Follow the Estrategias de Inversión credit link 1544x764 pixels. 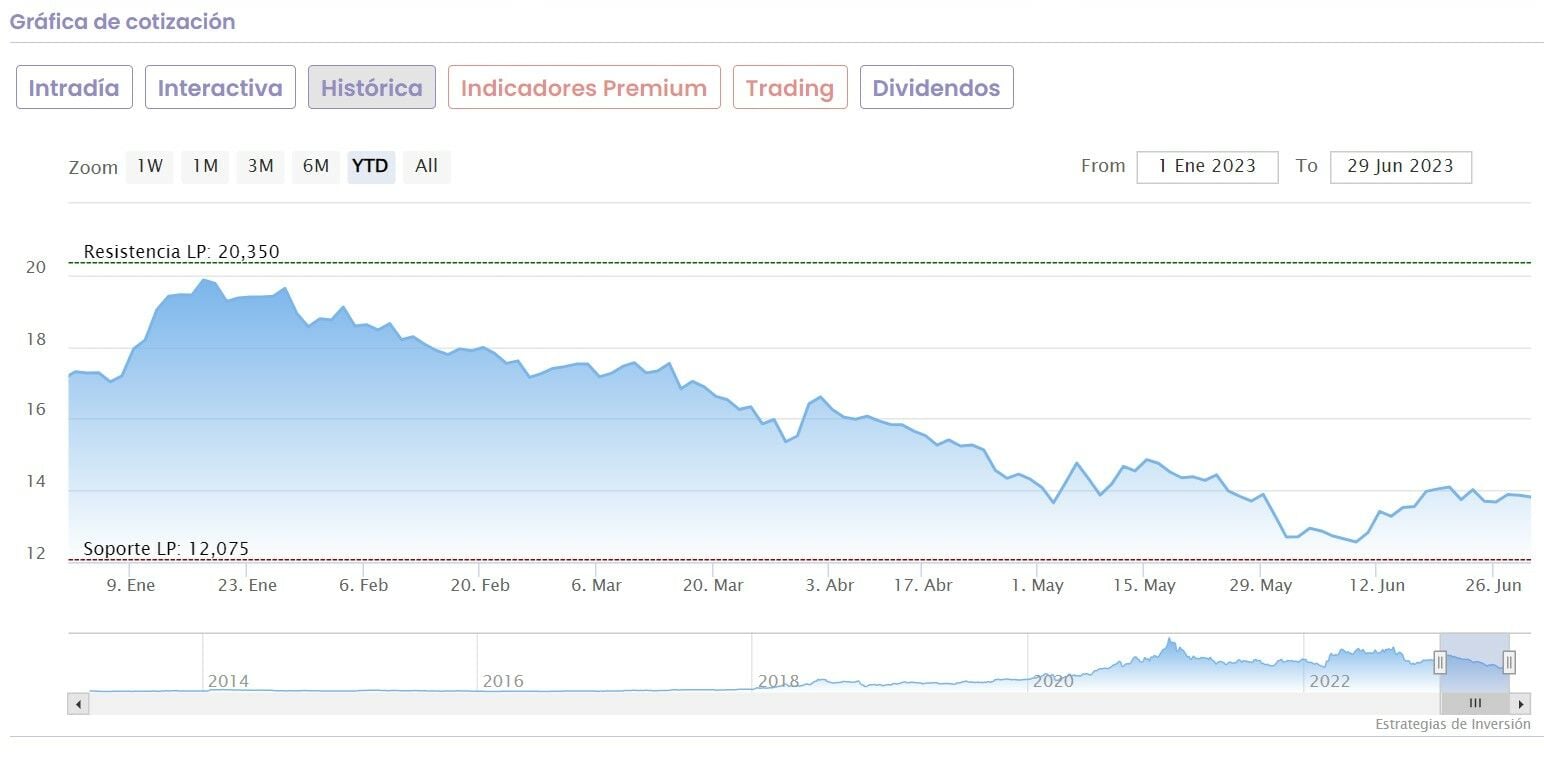click(x=1452, y=724)
